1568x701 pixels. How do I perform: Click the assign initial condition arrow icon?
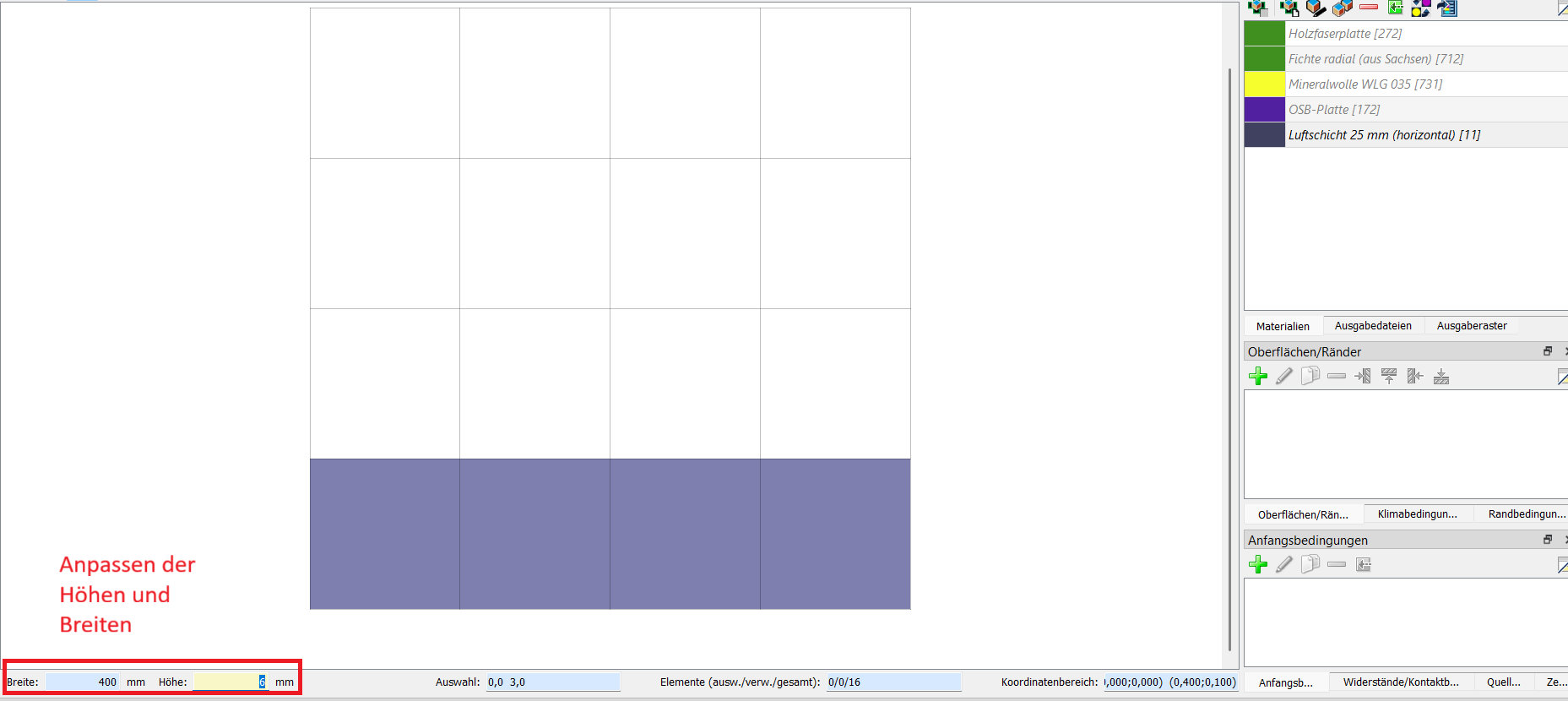click(1364, 564)
